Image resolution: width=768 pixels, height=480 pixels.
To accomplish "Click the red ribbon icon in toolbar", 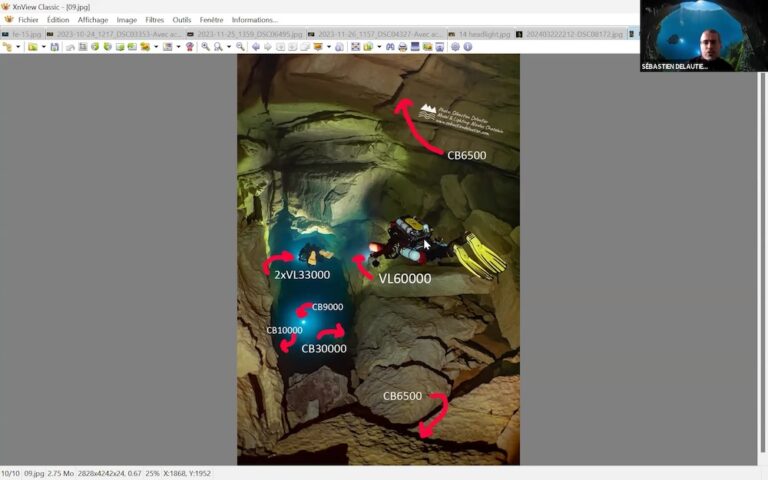I will point(190,47).
